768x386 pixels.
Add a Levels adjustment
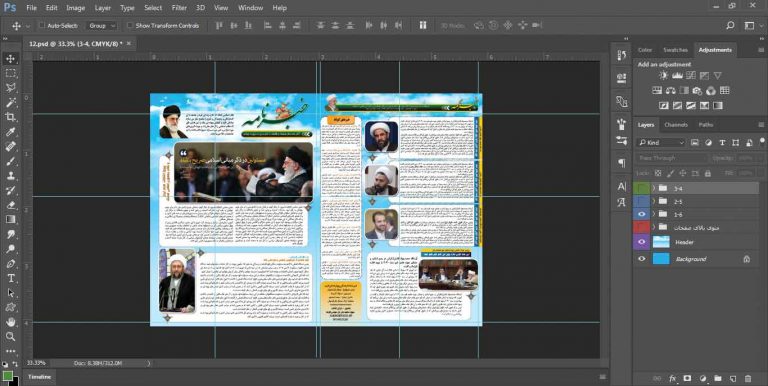click(677, 75)
